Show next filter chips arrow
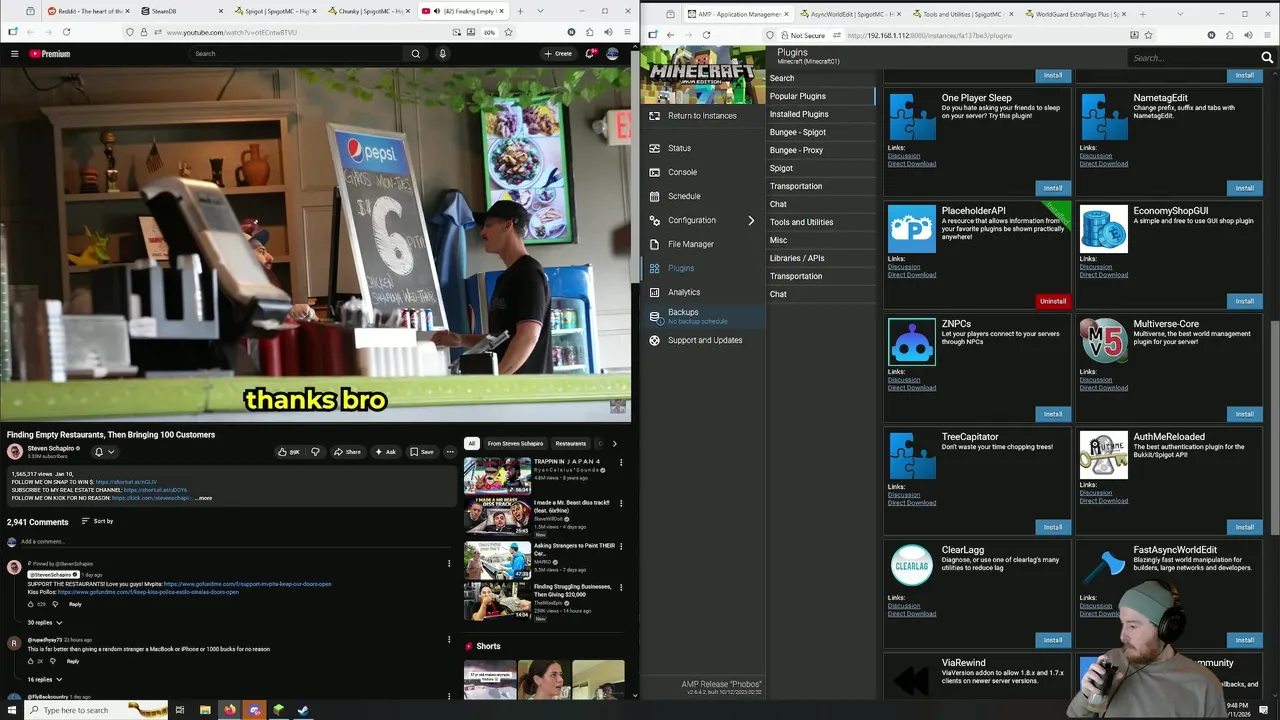 coord(614,443)
